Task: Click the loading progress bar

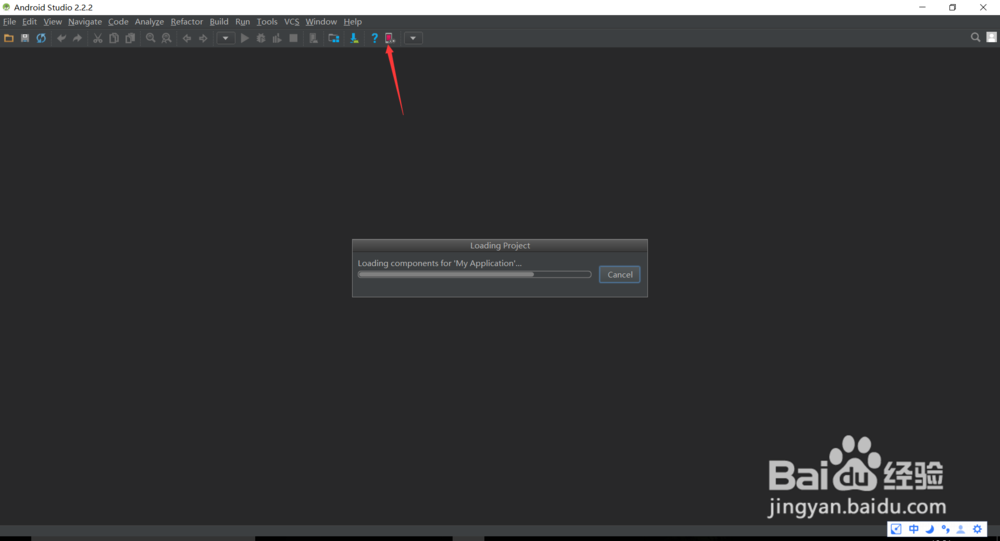Action: [474, 274]
